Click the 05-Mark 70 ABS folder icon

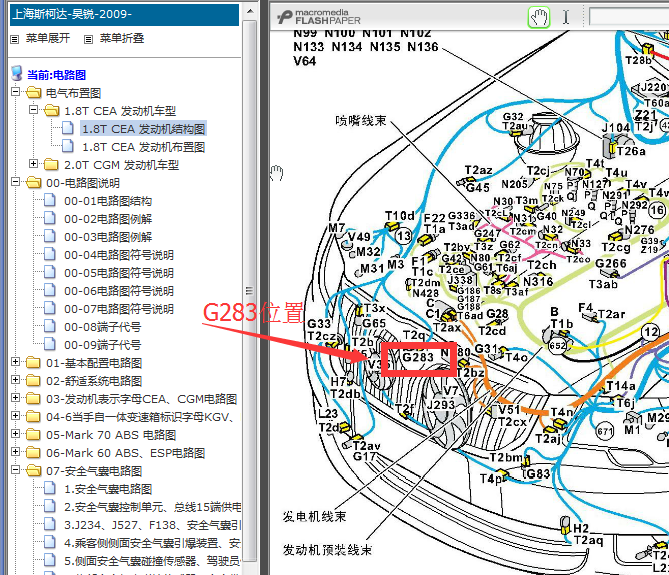pyautogui.click(x=33, y=434)
